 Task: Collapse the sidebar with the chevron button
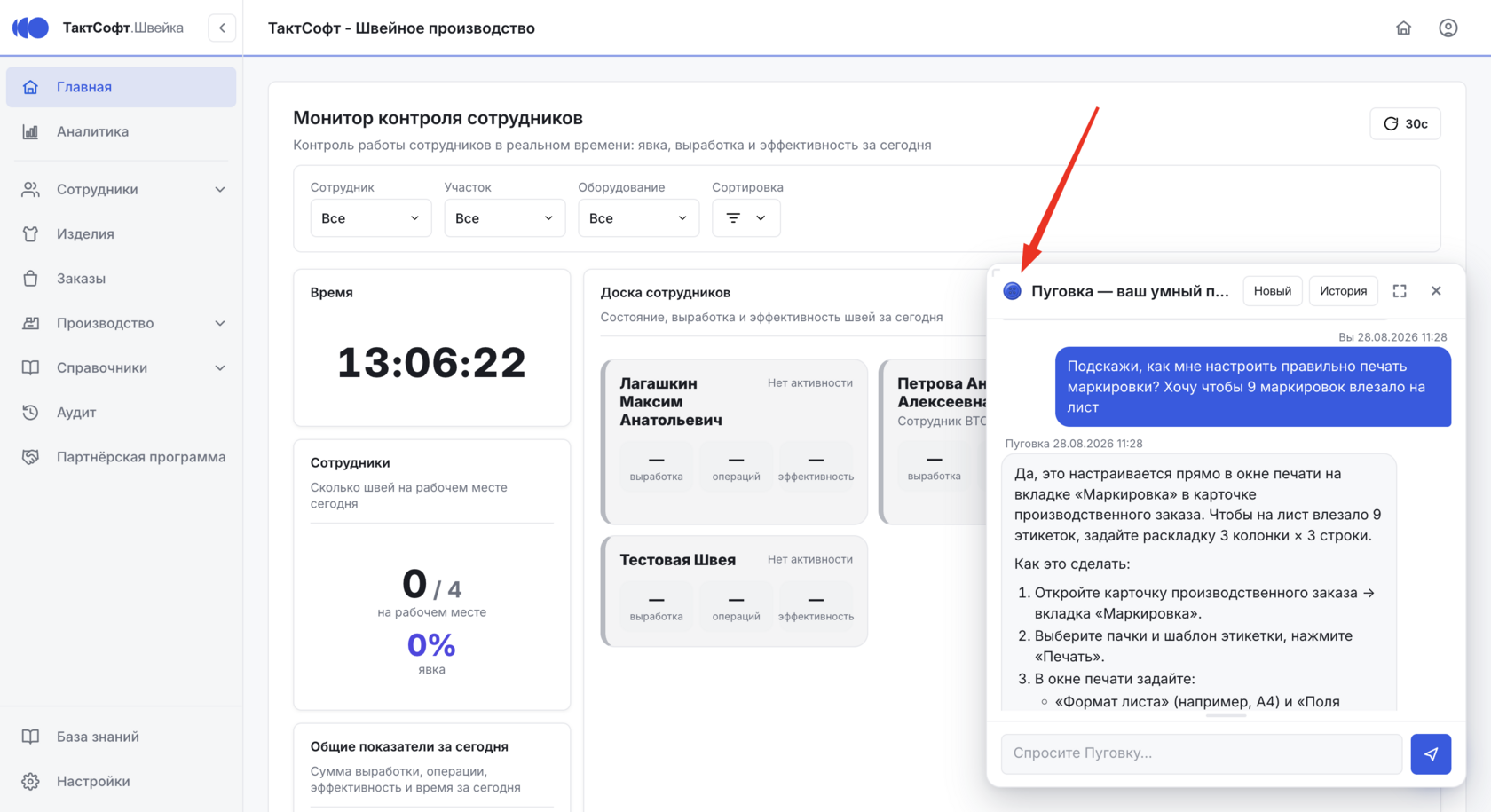(222, 28)
